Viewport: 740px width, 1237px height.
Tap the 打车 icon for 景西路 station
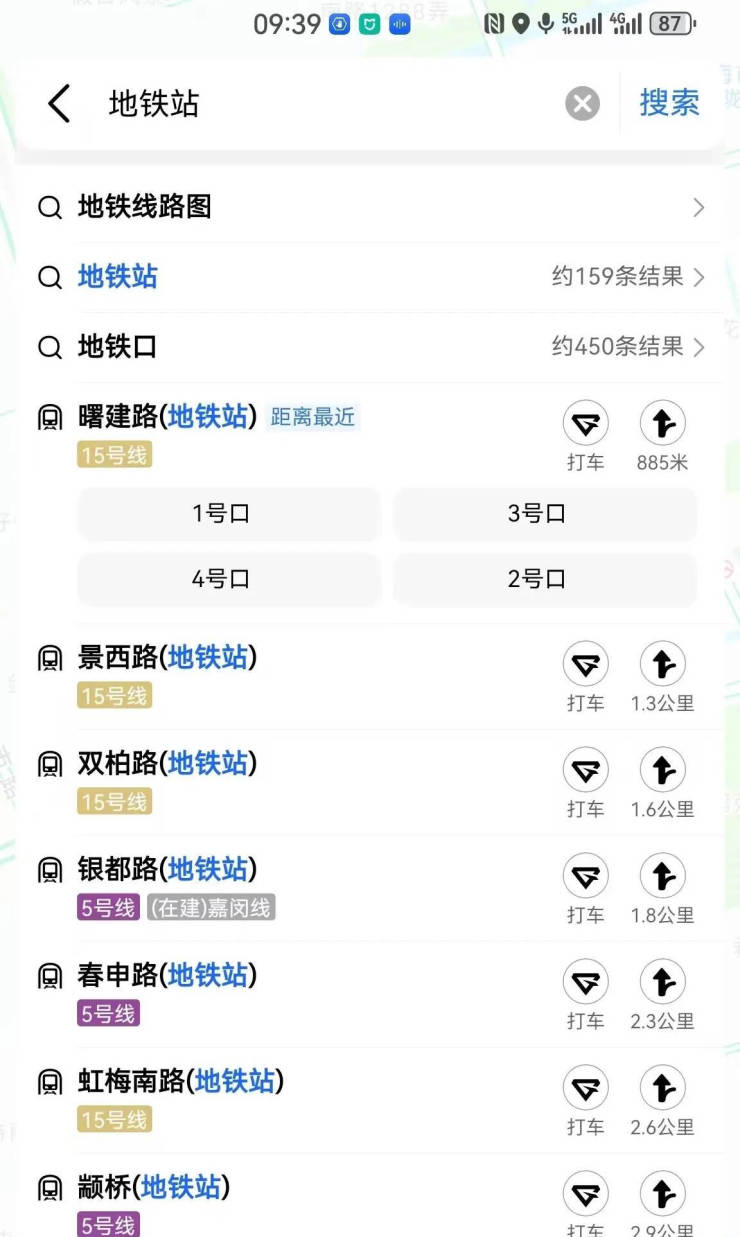585,665
